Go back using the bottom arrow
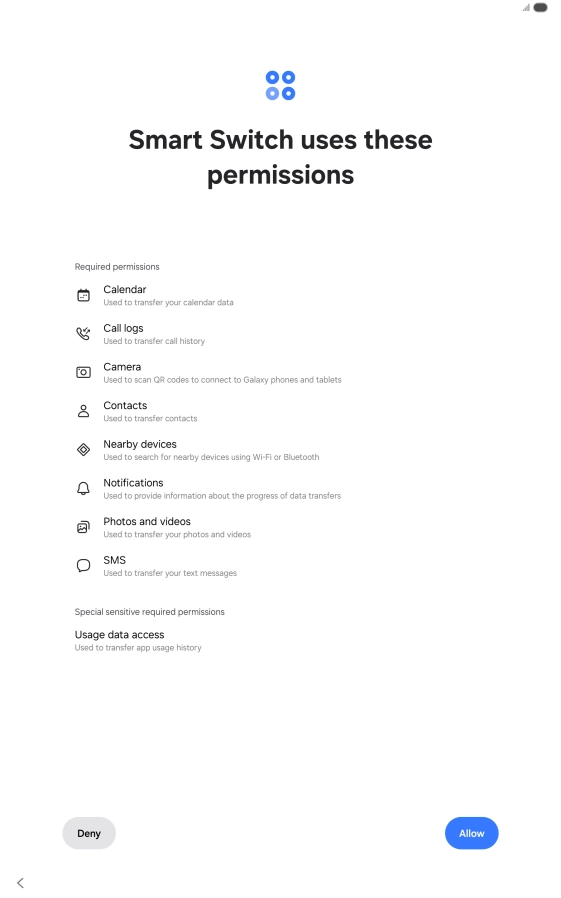This screenshot has width=561, height=898. (21, 883)
